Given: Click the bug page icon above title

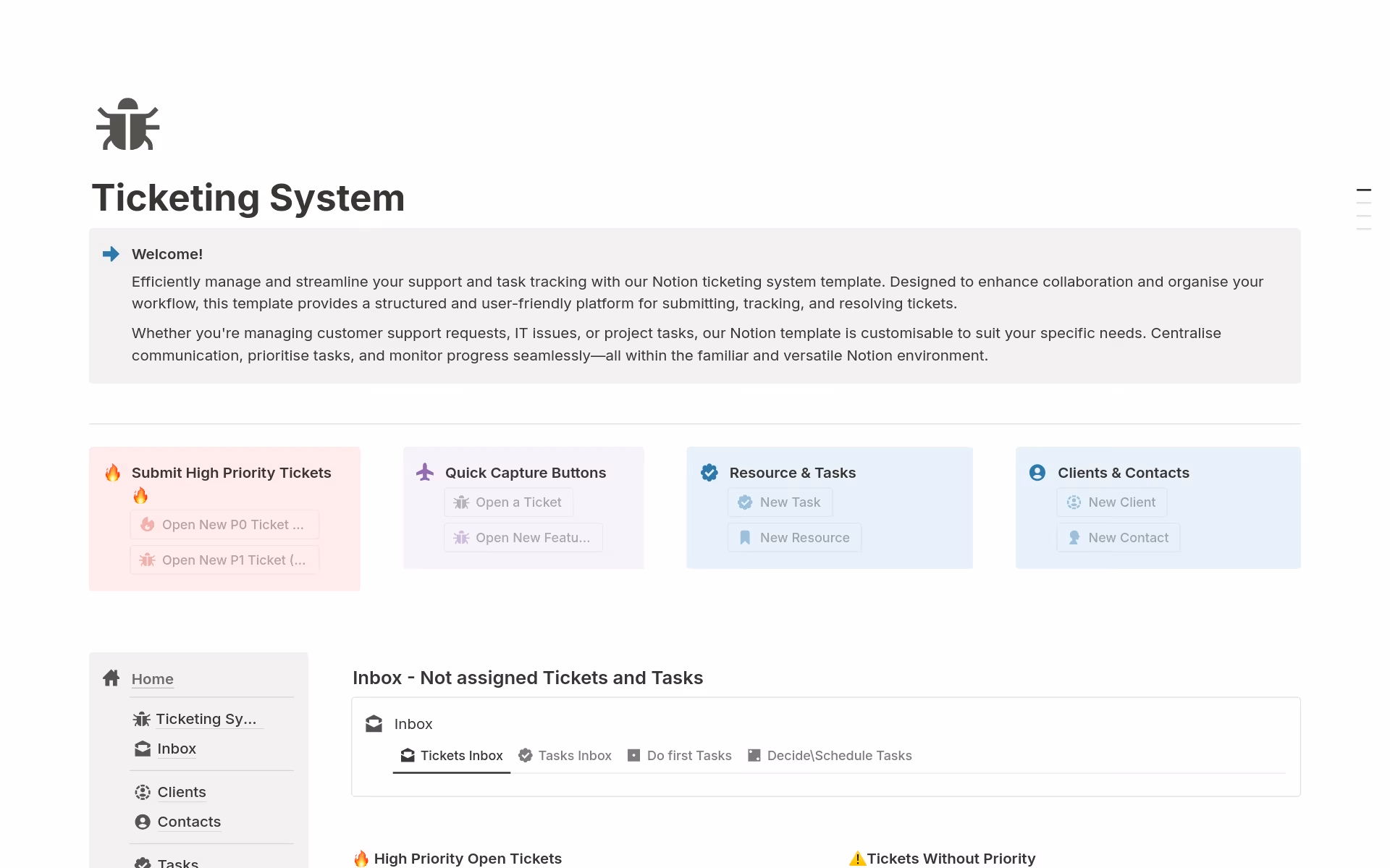Looking at the screenshot, I should 127,125.
